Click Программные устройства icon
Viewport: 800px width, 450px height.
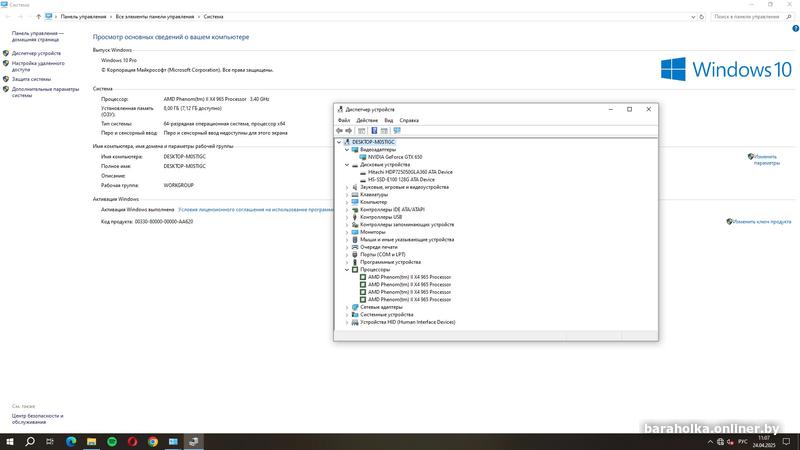(355, 262)
